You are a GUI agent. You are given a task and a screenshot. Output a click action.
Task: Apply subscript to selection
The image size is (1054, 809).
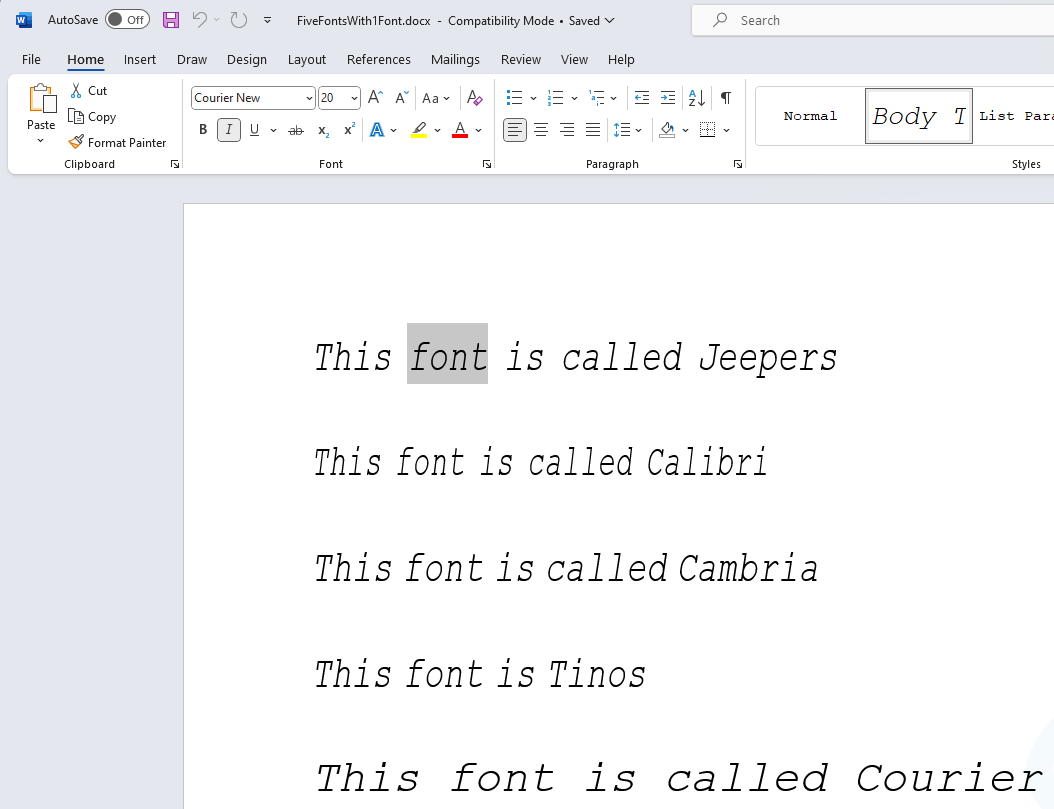[322, 129]
